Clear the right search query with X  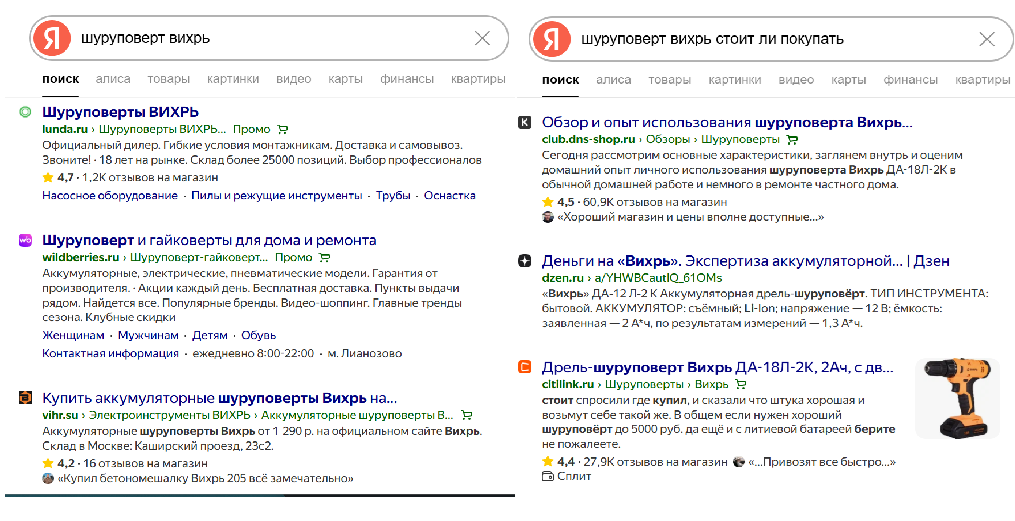(x=987, y=39)
